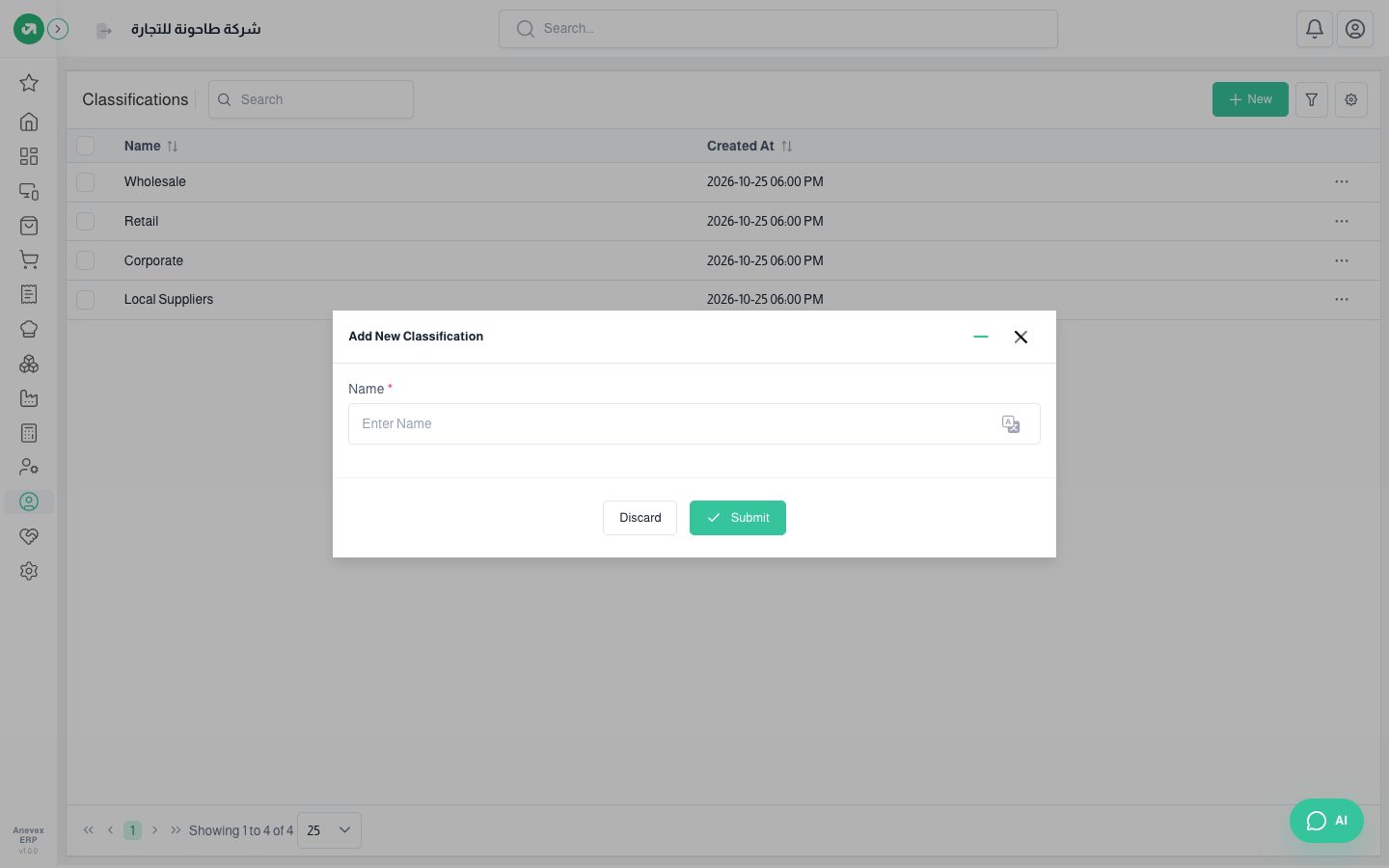Click the global Search field in header
This screenshot has width=1389, height=868.
[778, 29]
